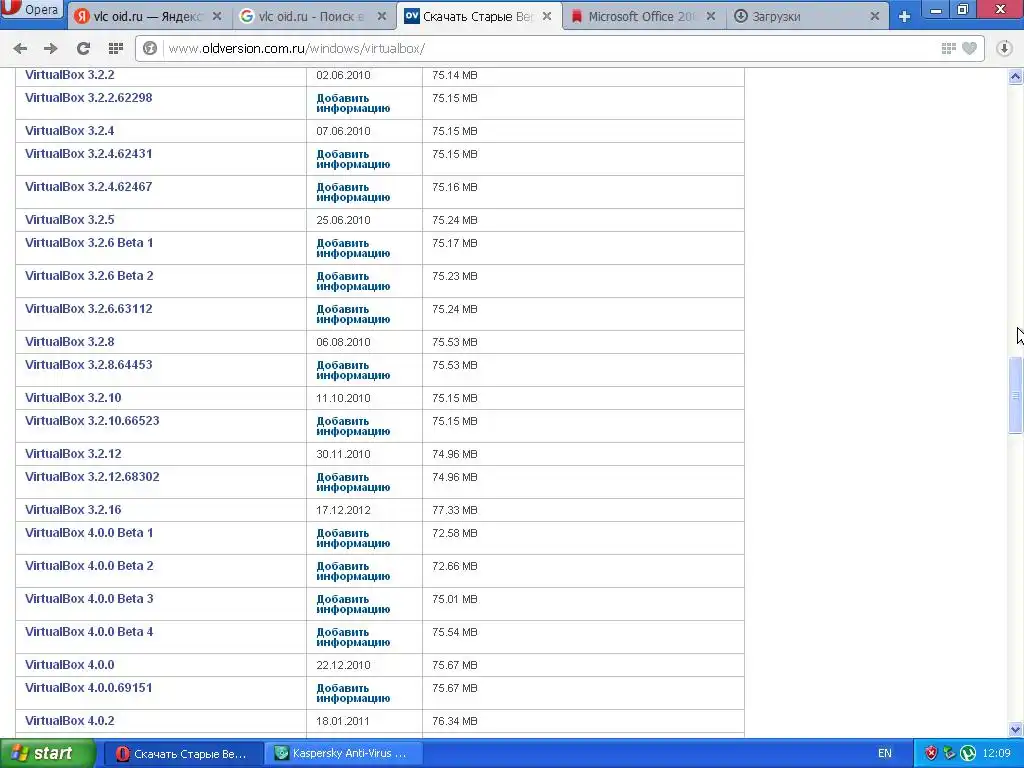The height and width of the screenshot is (768, 1024).
Task: Go back to previous page
Action: pyautogui.click(x=20, y=48)
